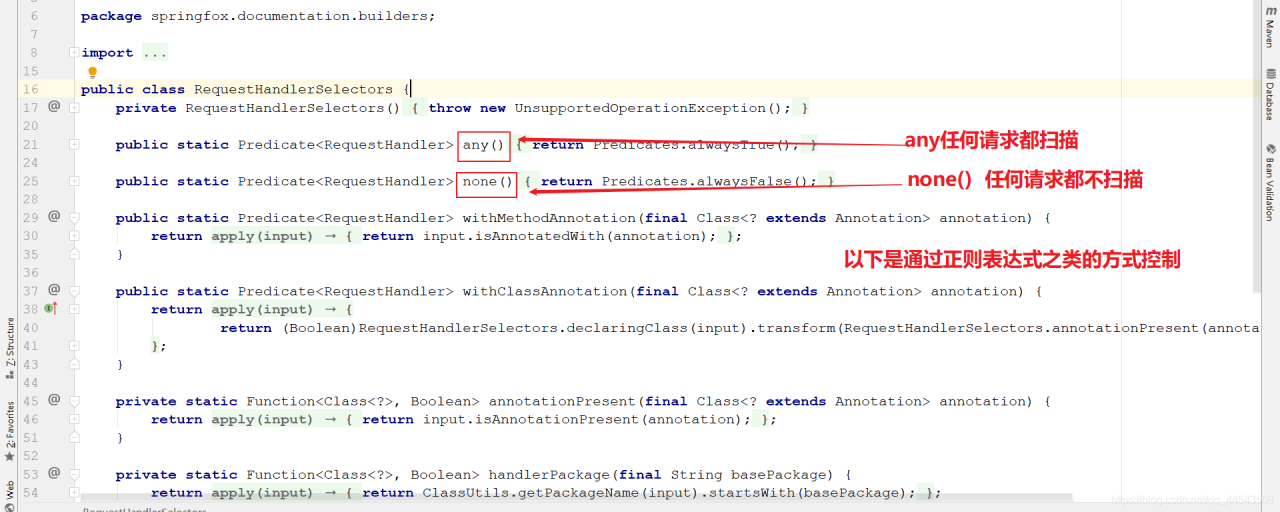Click the @ gutter icon on line 53
Image resolution: width=1280 pixels, height=512 pixels.
click(54, 473)
